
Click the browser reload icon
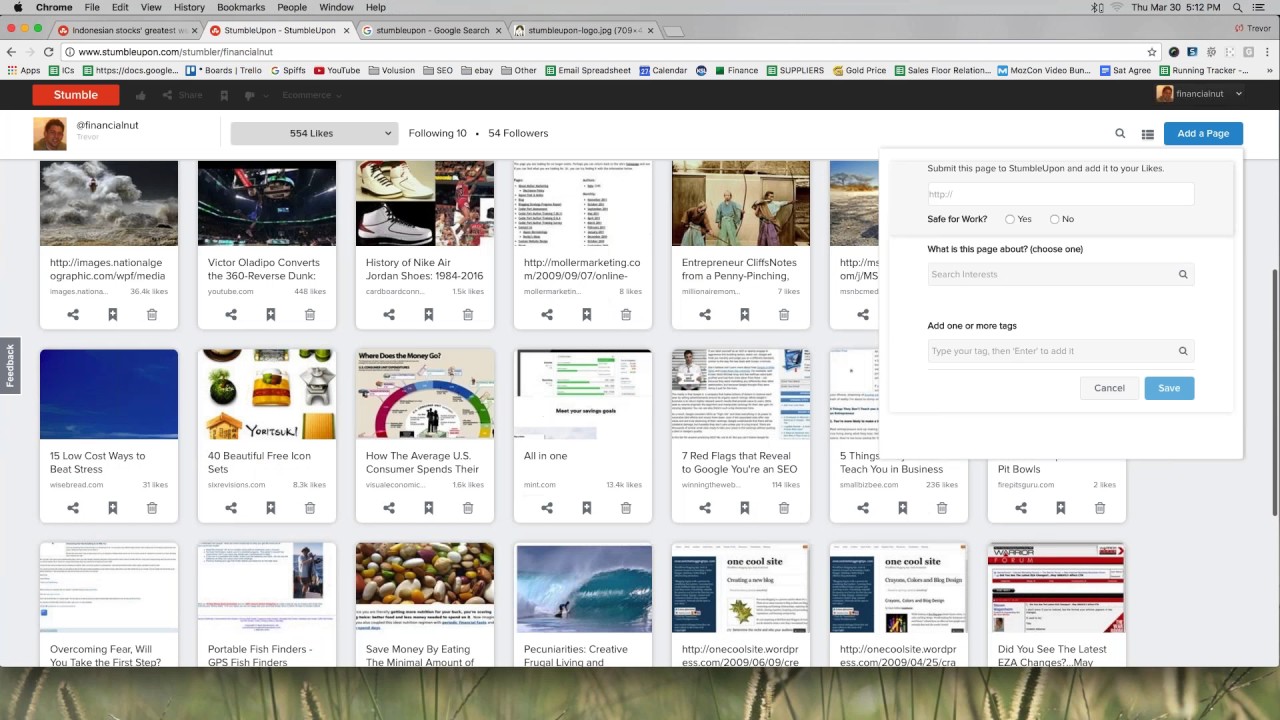[x=50, y=52]
